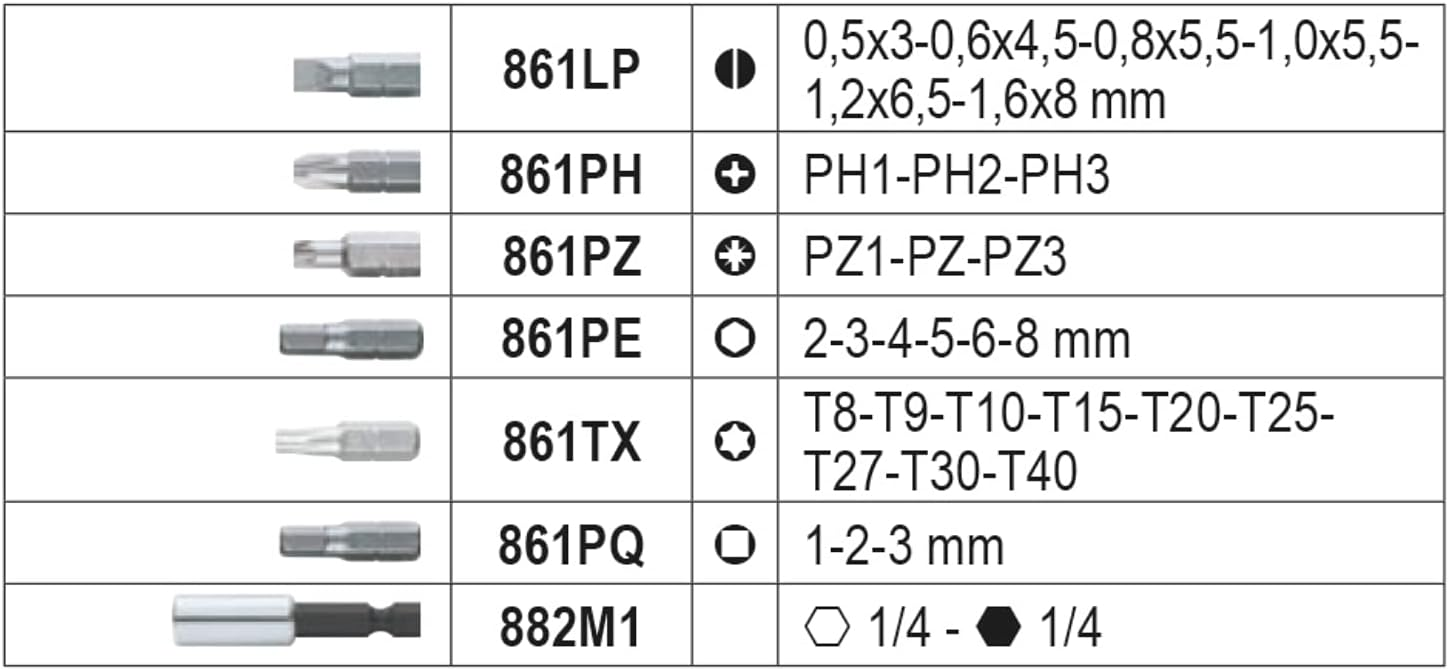The height and width of the screenshot is (671, 1449).
Task: Select the 861PE hex bit image
Action: click(x=350, y=340)
